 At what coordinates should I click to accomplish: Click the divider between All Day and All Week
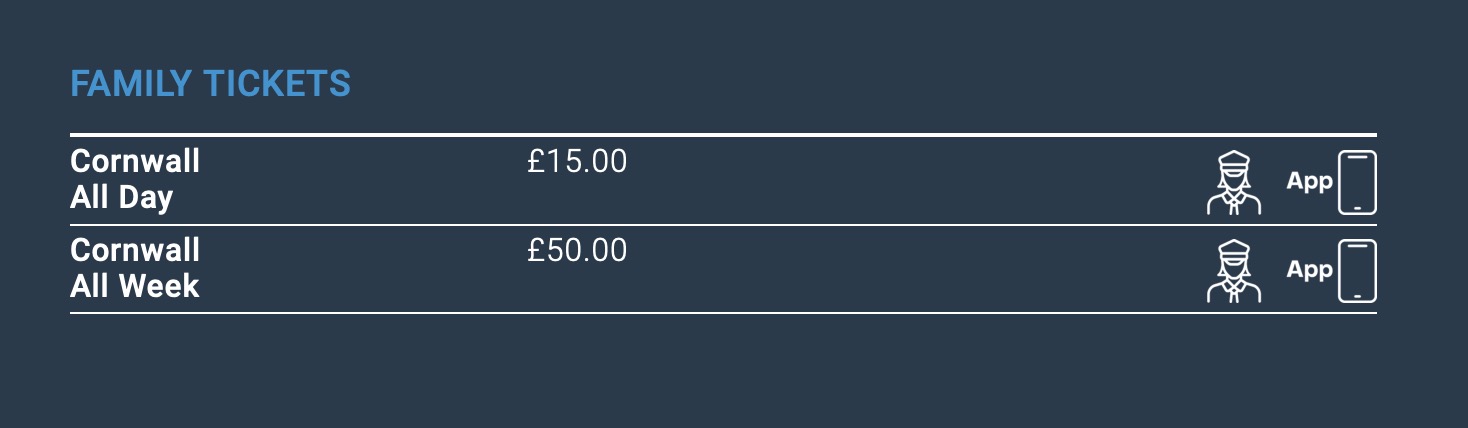[x=723, y=226]
